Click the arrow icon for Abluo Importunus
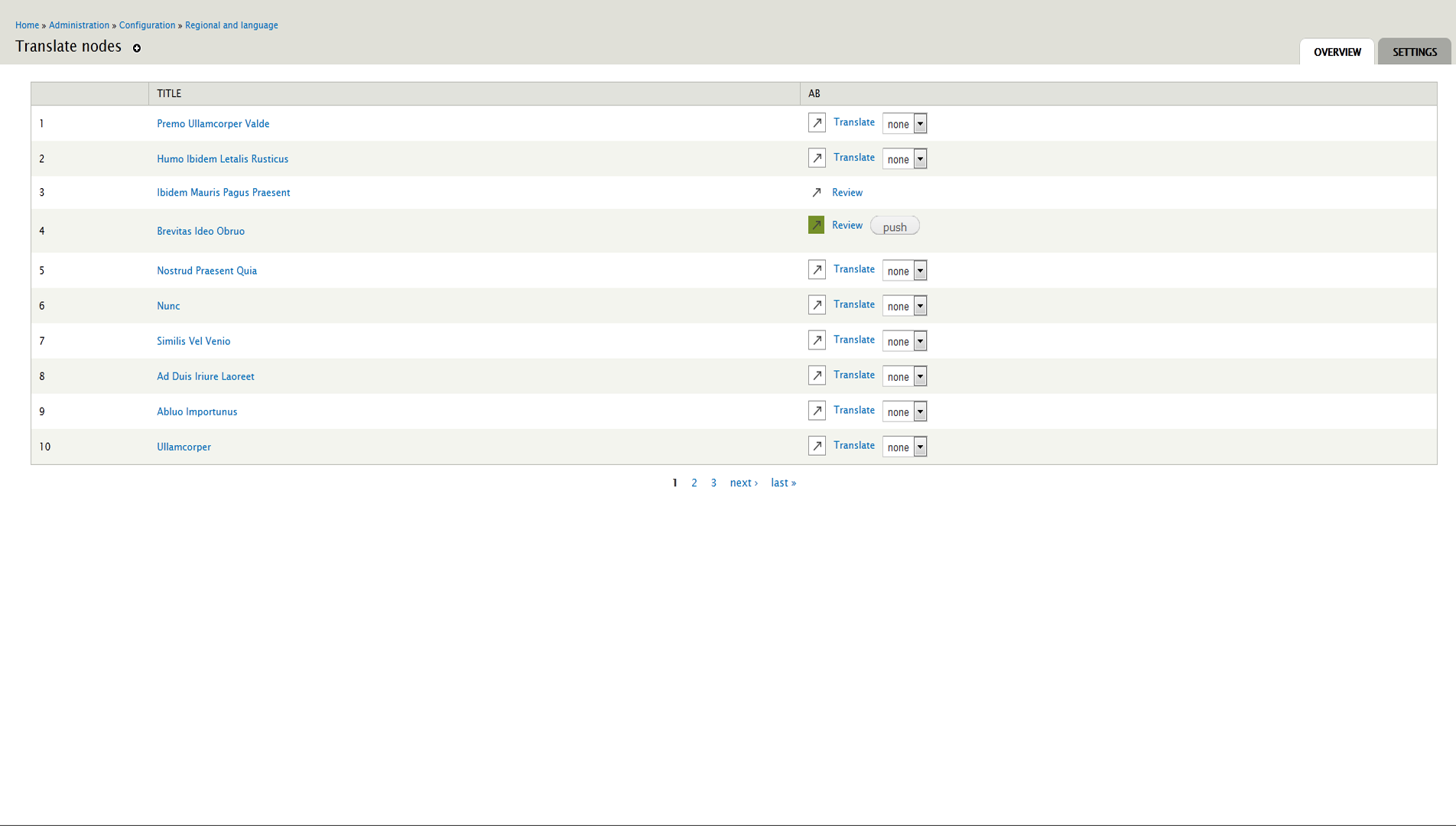This screenshot has width=1456, height=826. coord(817,411)
